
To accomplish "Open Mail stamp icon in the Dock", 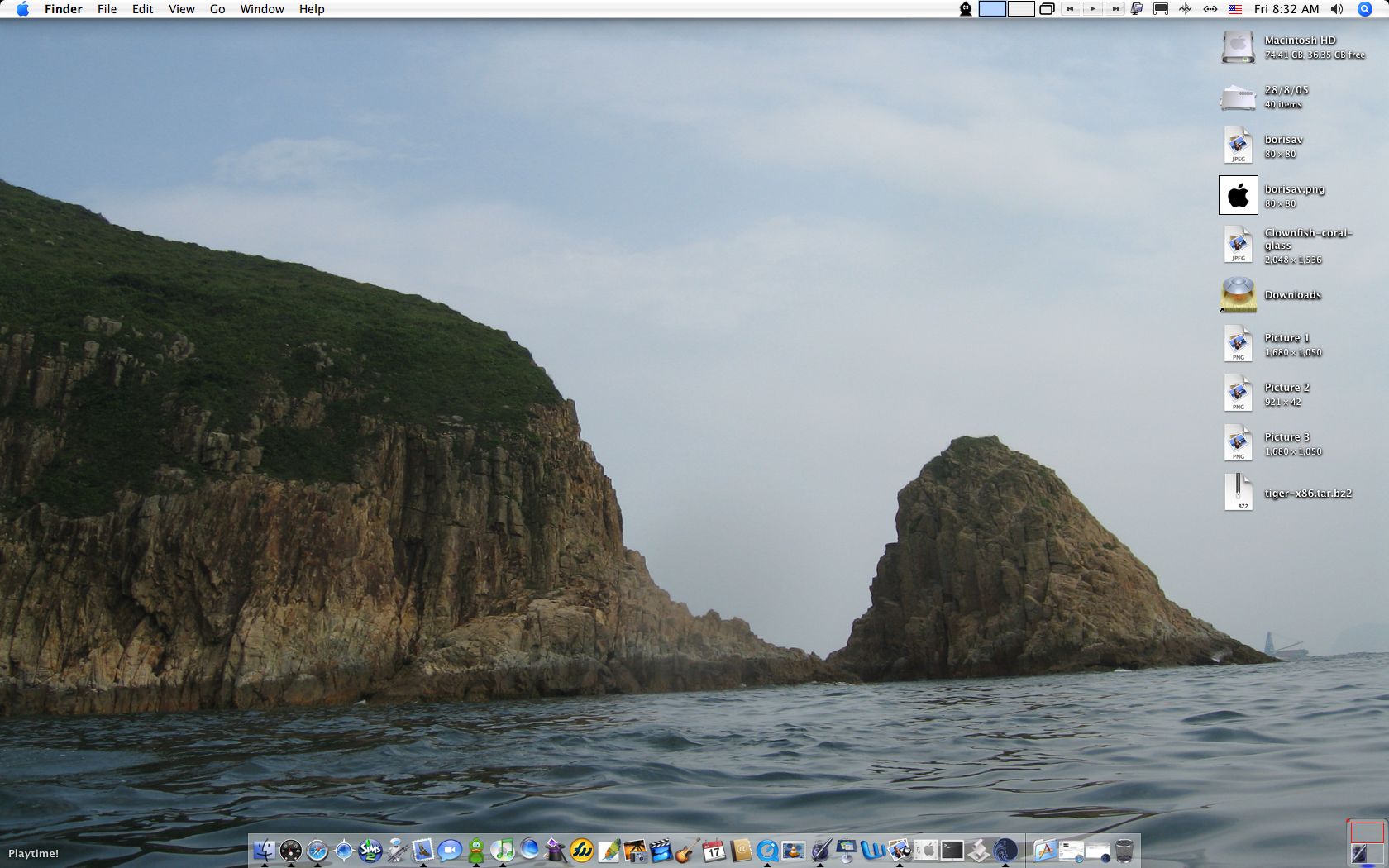I will pyautogui.click(x=422, y=850).
